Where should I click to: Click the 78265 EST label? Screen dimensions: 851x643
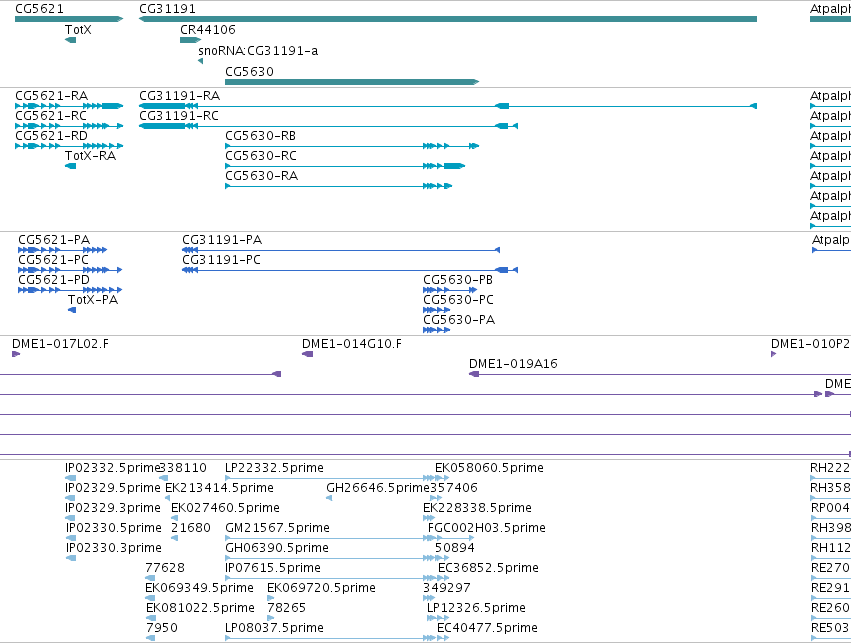coord(287,608)
